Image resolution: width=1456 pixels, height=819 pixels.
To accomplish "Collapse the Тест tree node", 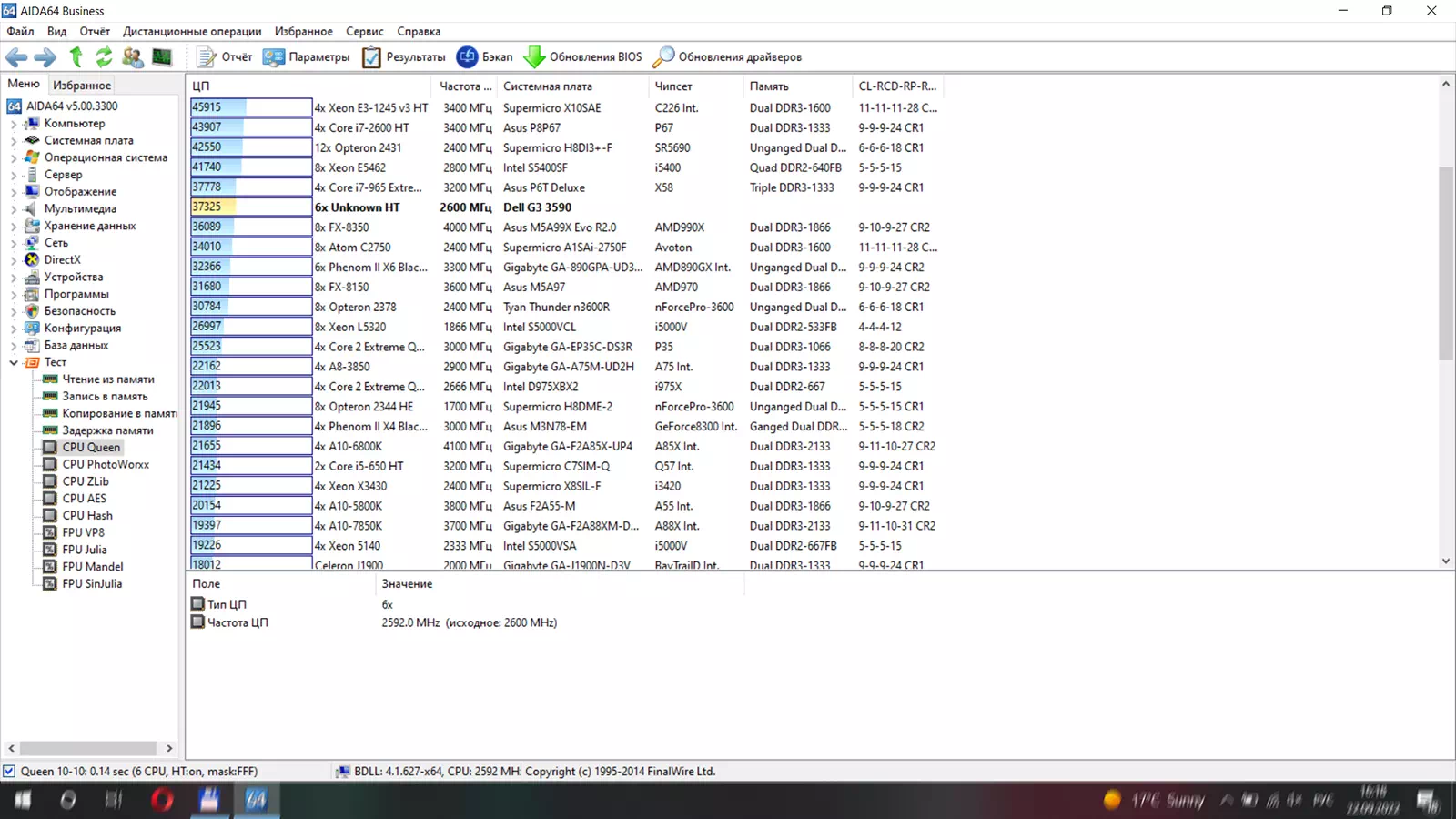I will point(14,362).
